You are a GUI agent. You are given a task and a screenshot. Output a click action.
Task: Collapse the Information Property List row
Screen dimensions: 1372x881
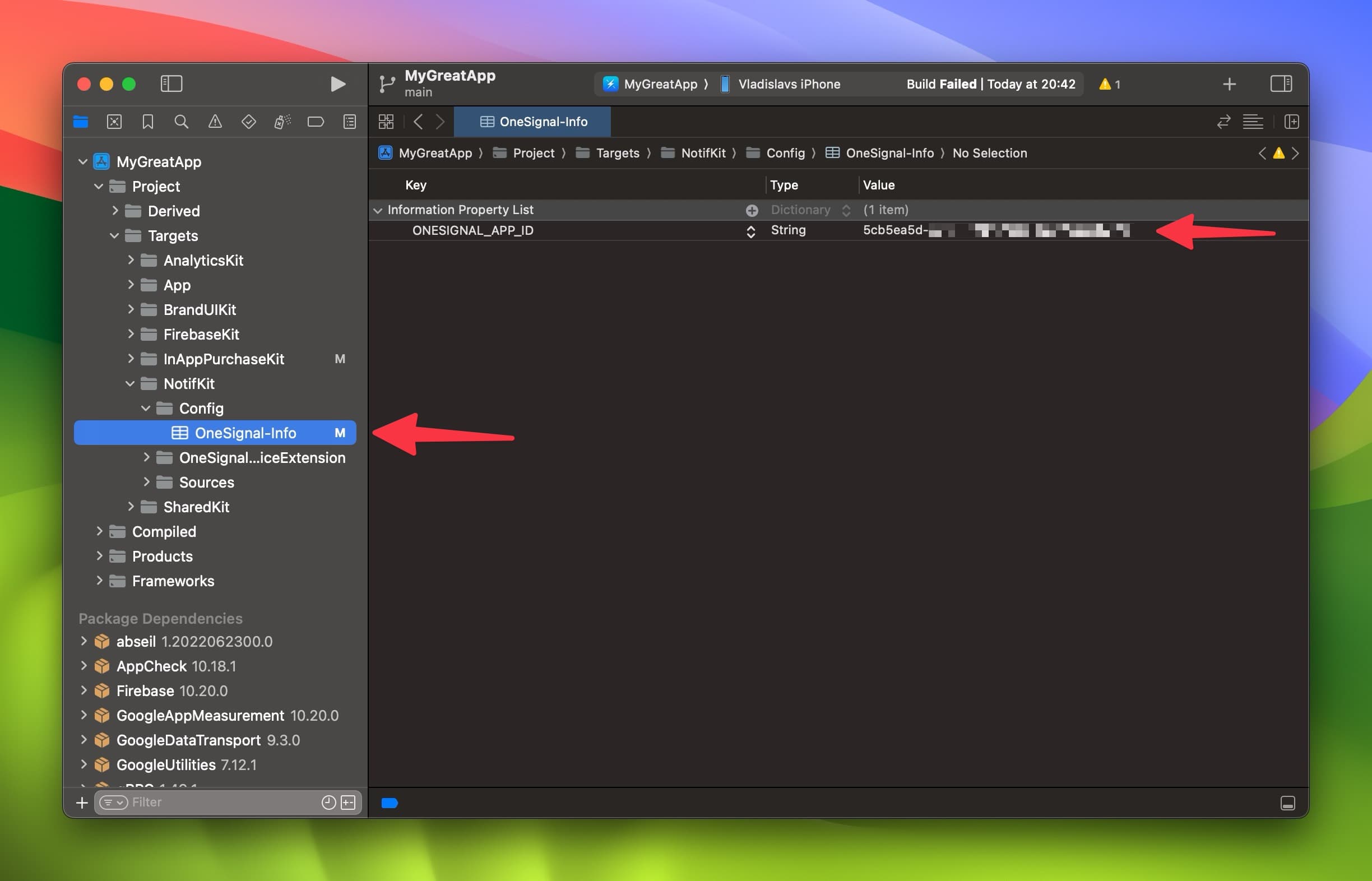coord(377,210)
